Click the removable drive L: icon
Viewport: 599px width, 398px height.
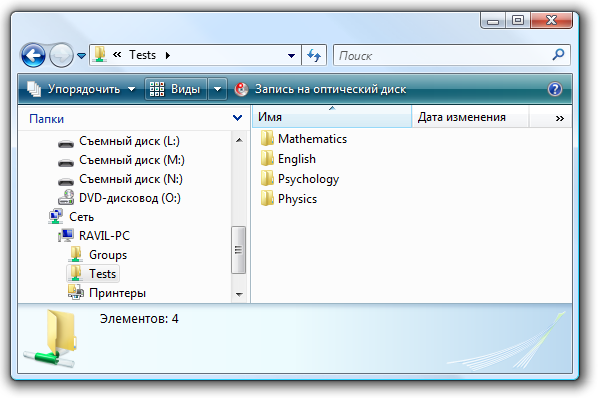(x=66, y=143)
